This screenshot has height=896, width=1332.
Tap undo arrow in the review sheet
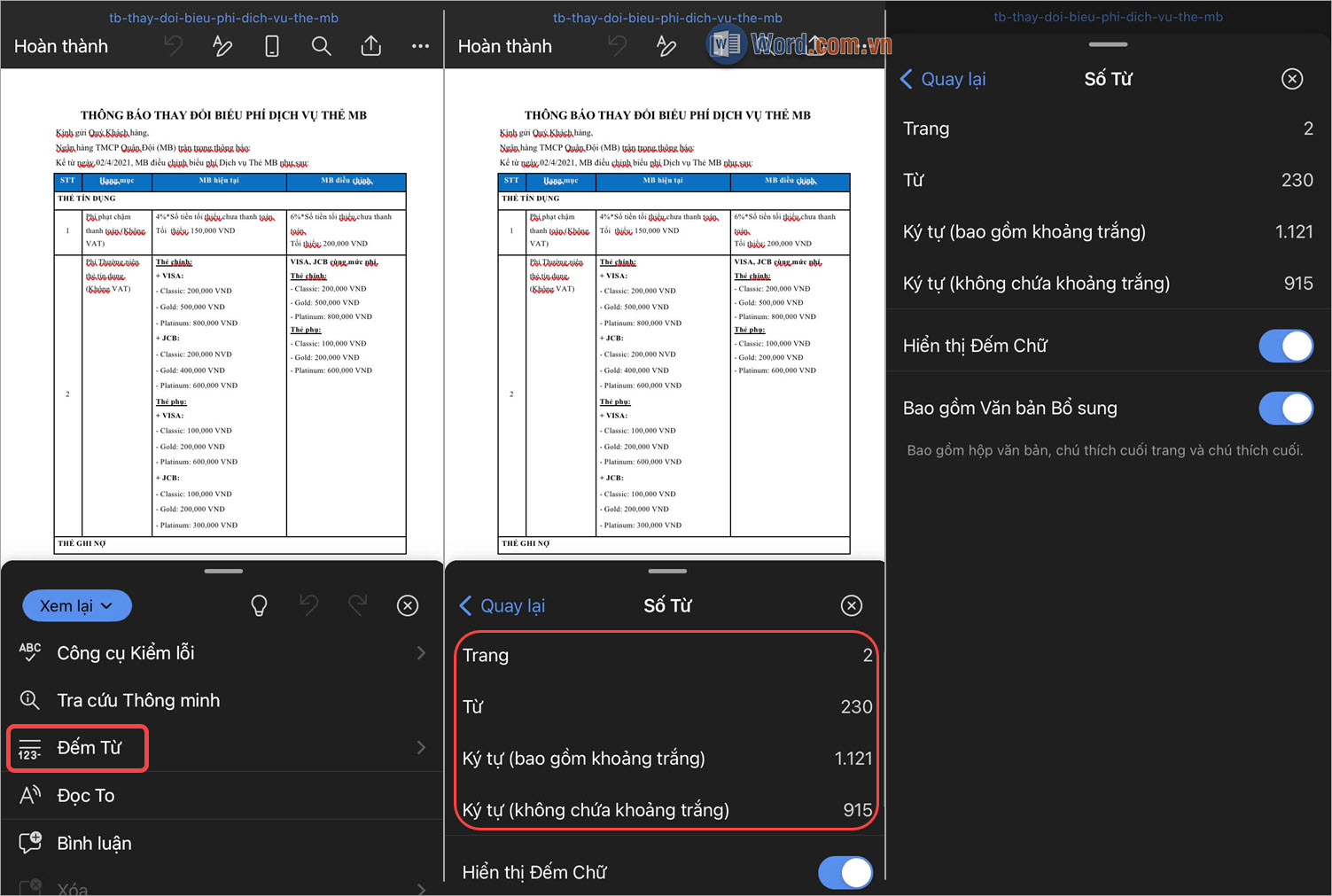tap(308, 605)
